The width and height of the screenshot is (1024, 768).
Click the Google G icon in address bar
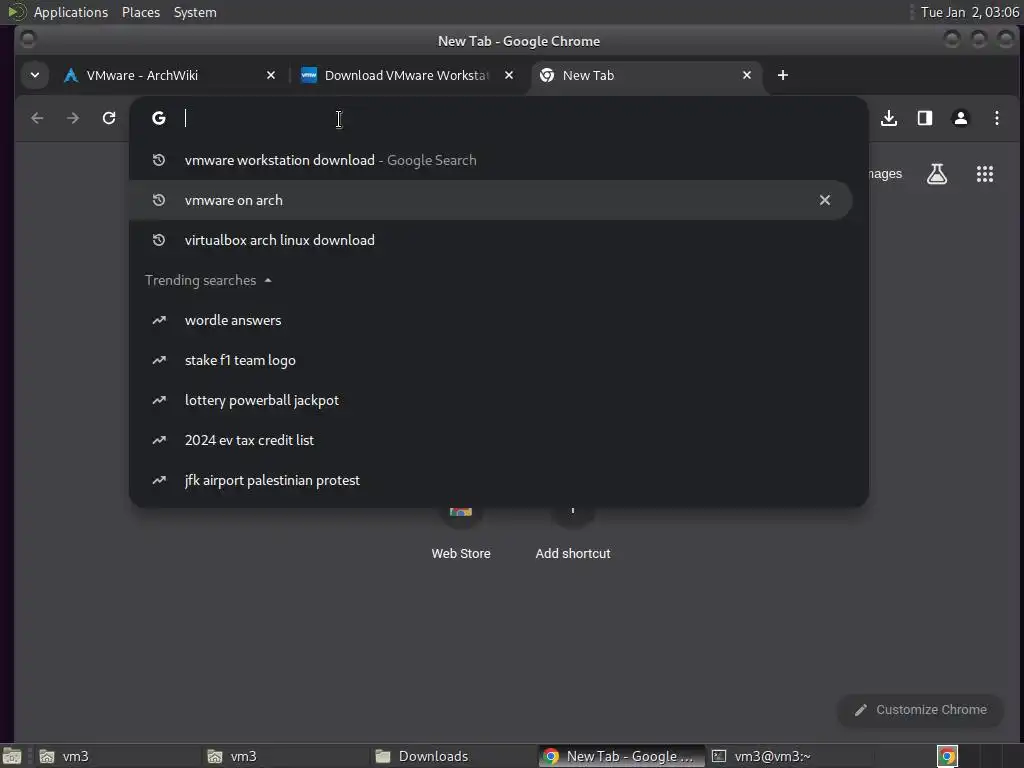click(159, 118)
